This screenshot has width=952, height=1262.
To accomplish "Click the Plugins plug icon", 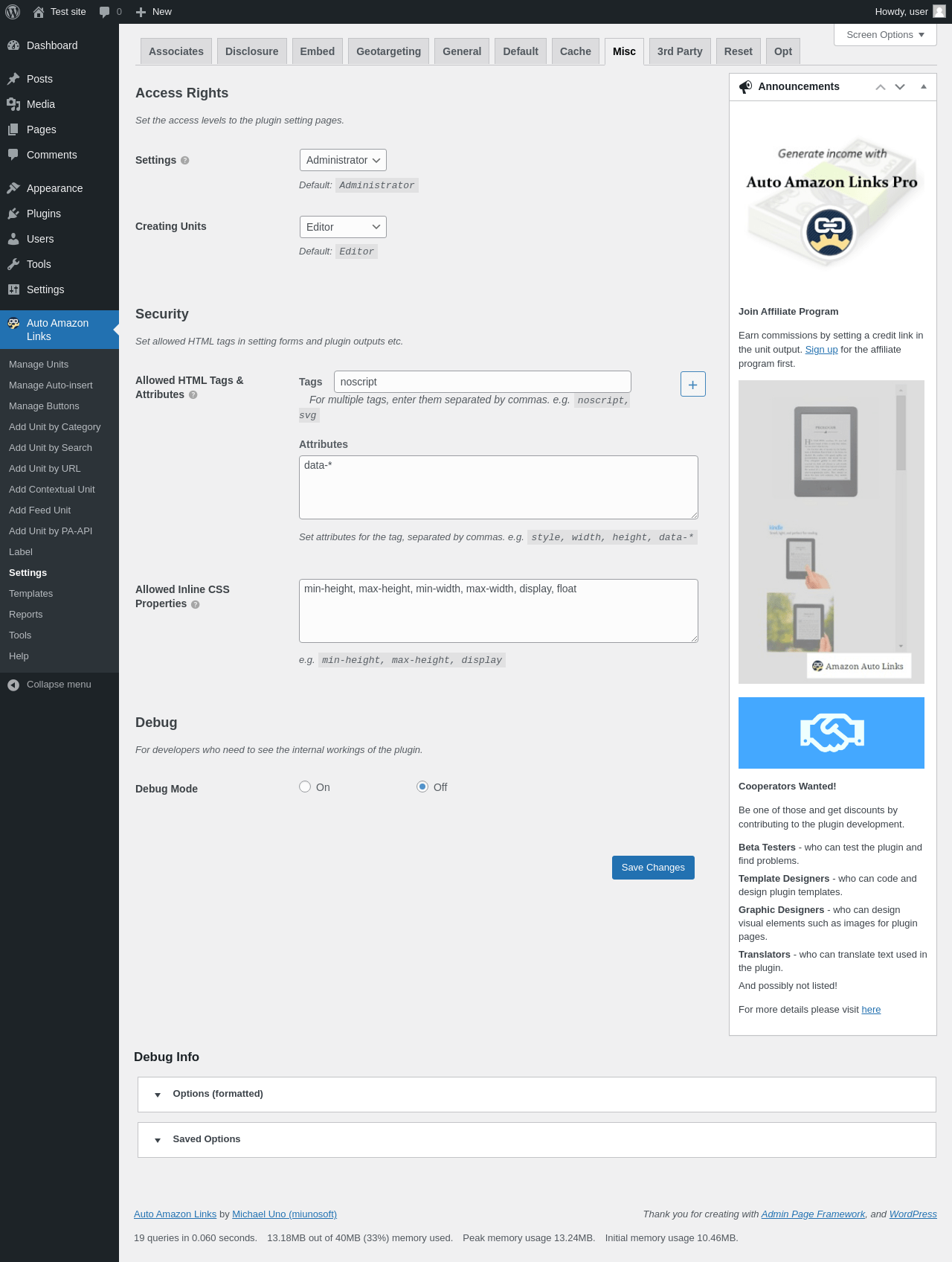I will point(13,214).
